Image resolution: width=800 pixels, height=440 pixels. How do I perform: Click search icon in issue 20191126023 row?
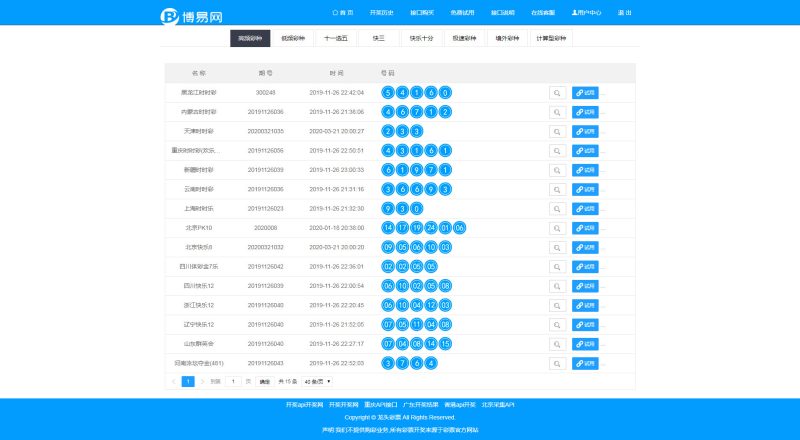(557, 209)
